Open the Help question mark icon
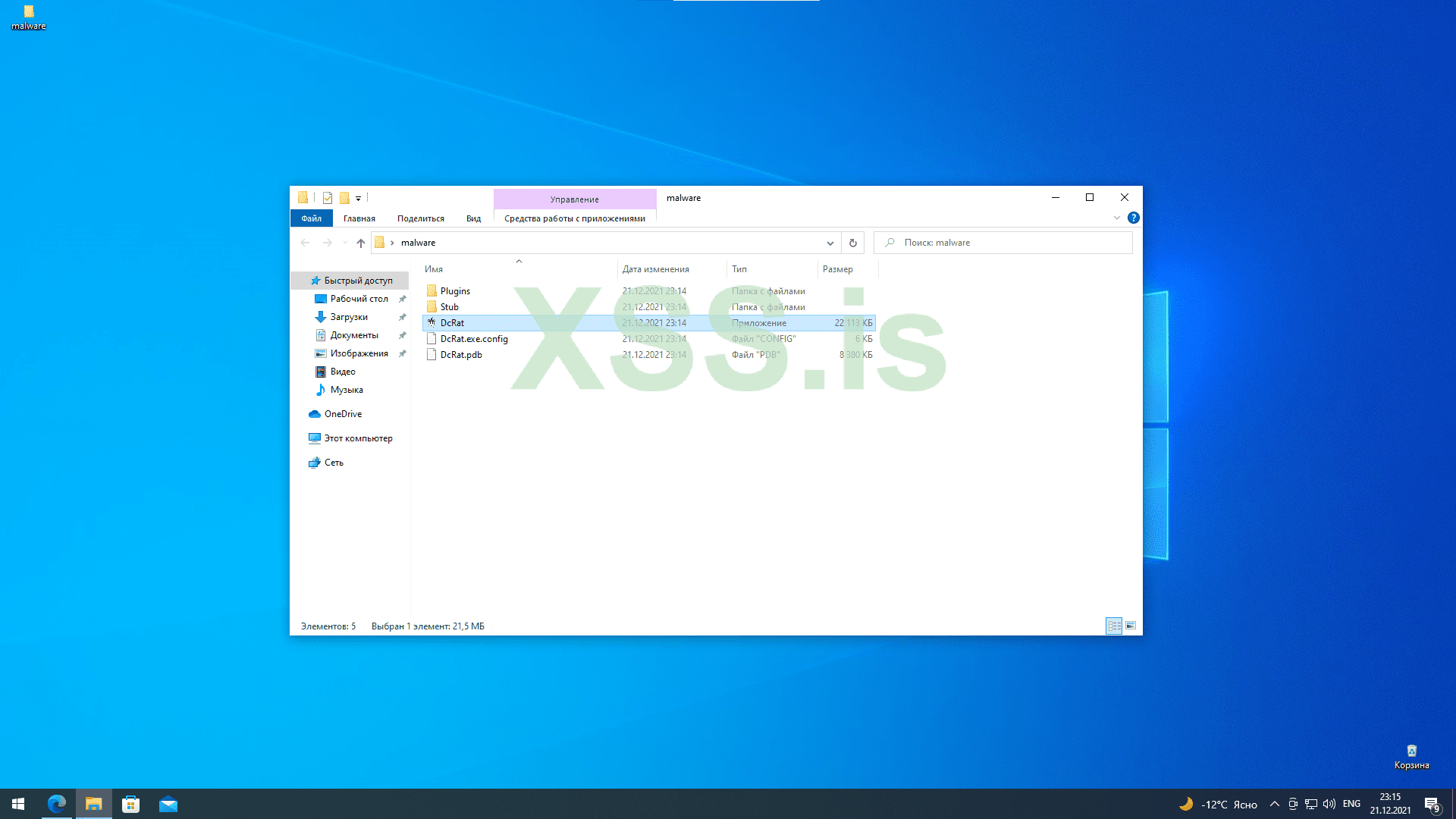The image size is (1456, 819). point(1133,218)
